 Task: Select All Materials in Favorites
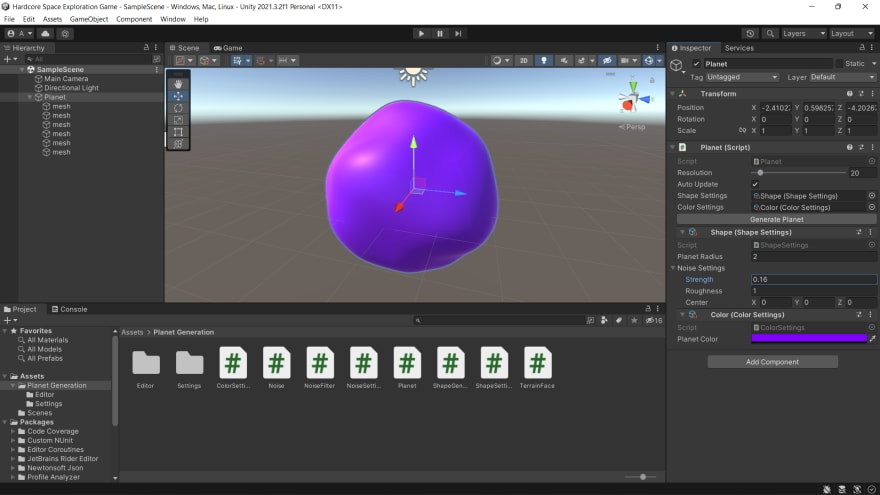point(48,340)
